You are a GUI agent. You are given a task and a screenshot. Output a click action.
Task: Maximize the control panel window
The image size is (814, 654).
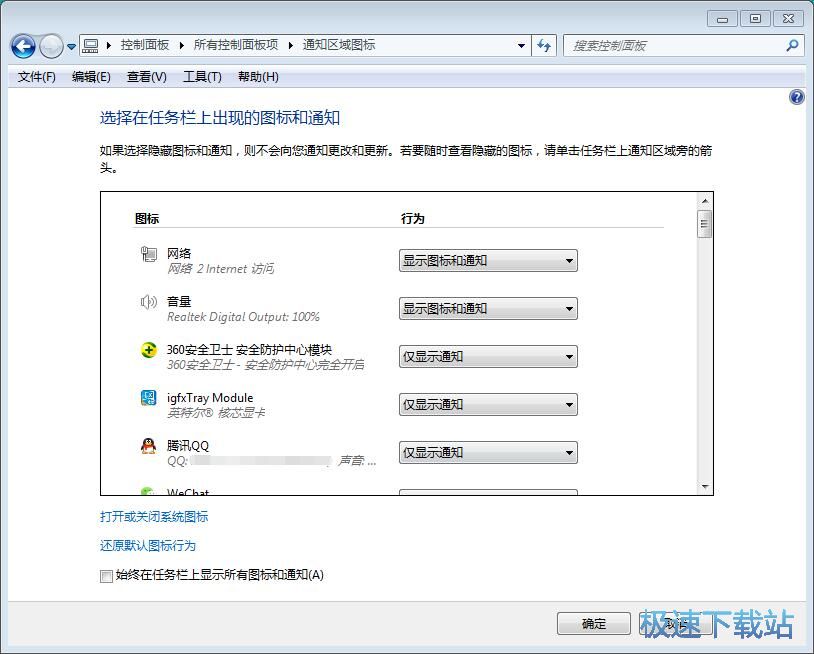point(755,19)
